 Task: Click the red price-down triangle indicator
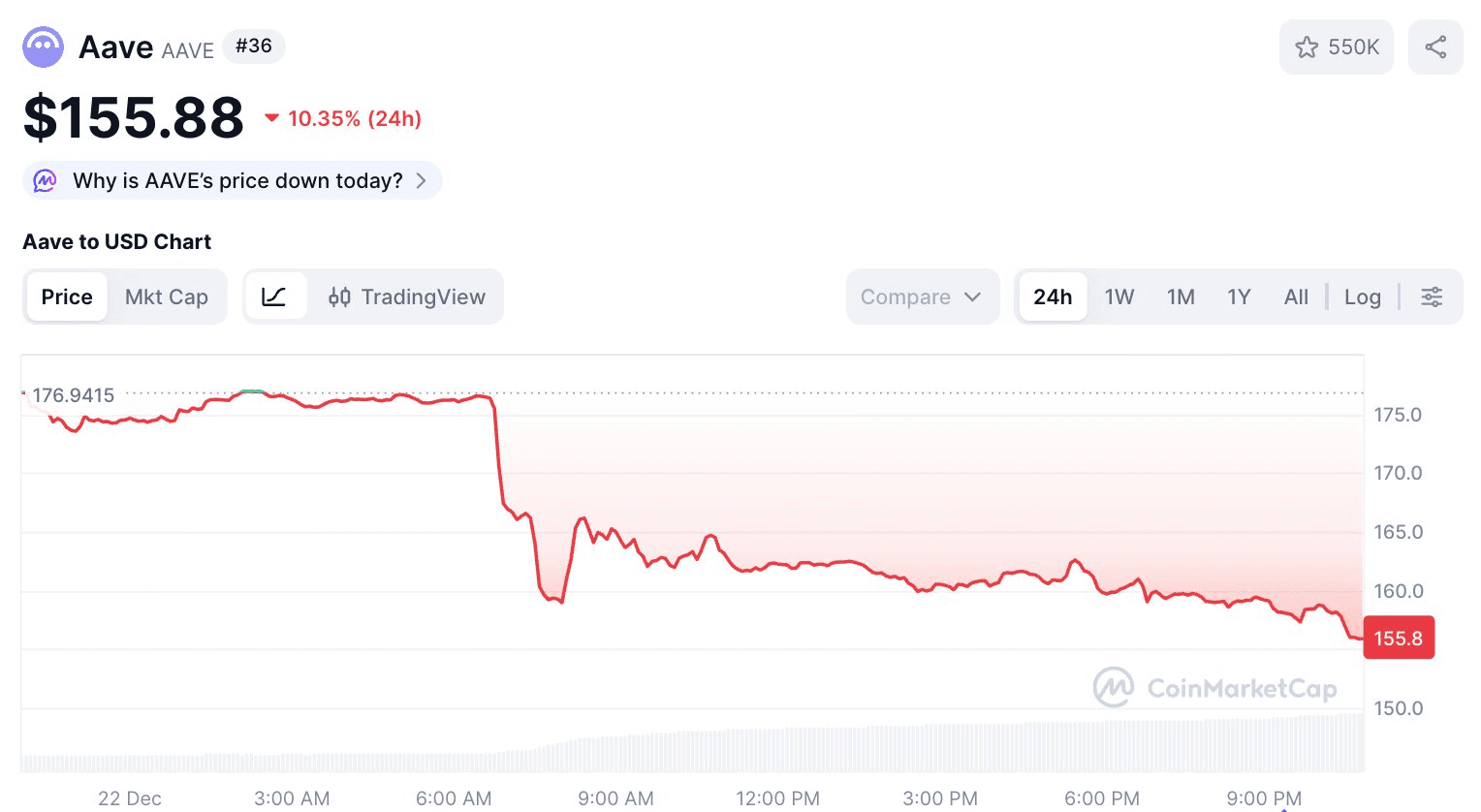pos(272,118)
